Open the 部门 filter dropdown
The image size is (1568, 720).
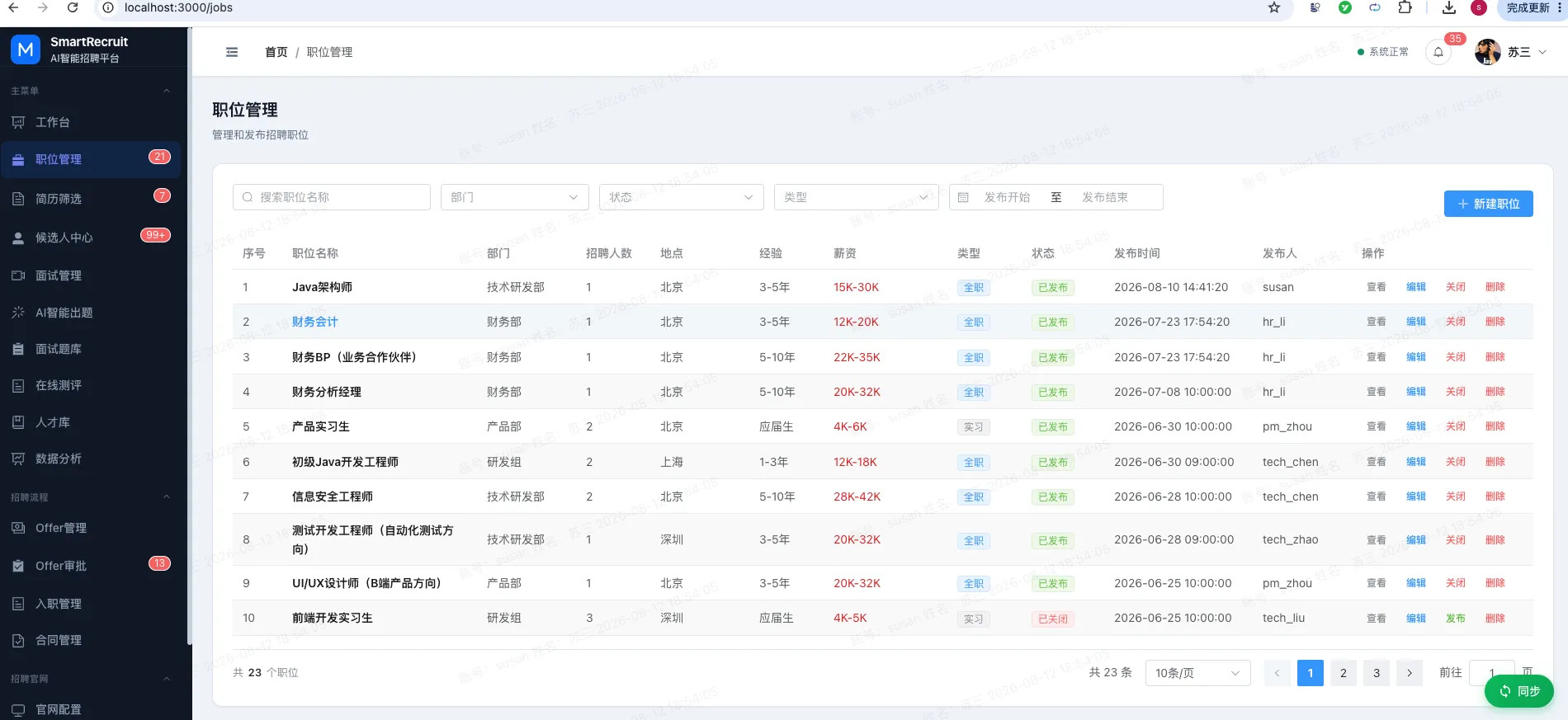514,197
